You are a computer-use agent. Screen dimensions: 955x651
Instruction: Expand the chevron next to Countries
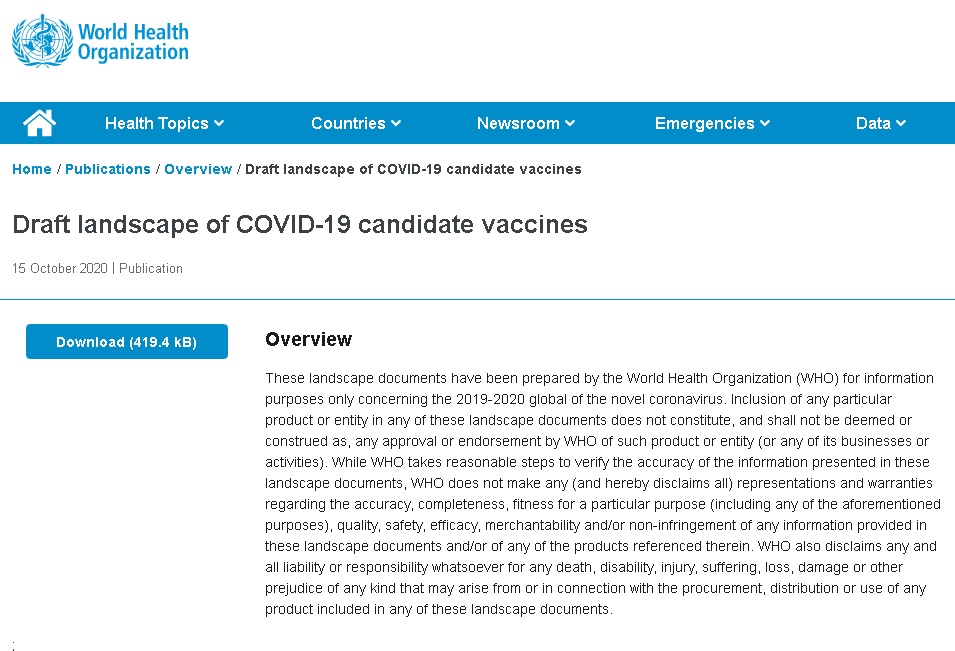(x=396, y=124)
